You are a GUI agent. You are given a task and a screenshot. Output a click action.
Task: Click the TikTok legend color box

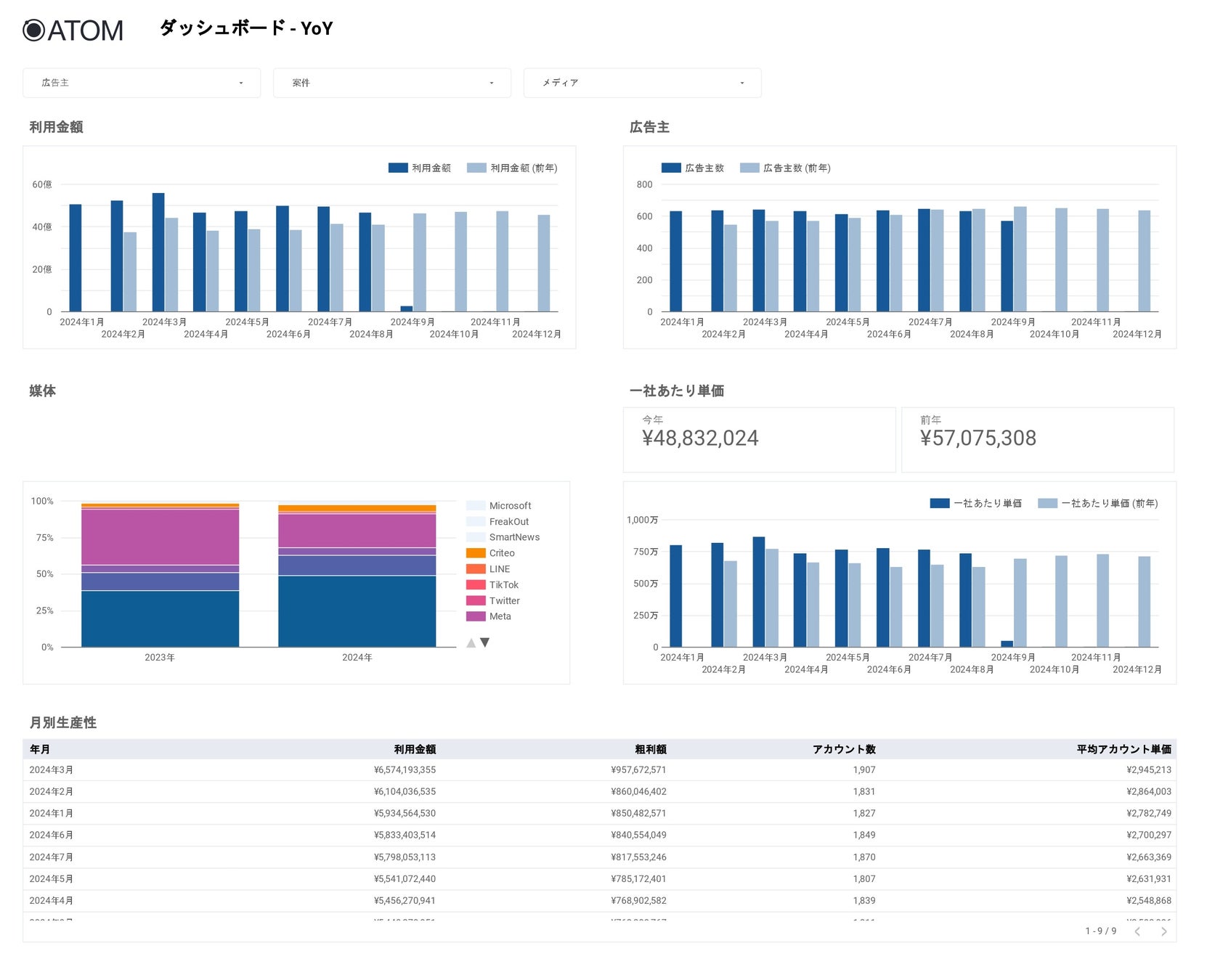click(x=476, y=585)
